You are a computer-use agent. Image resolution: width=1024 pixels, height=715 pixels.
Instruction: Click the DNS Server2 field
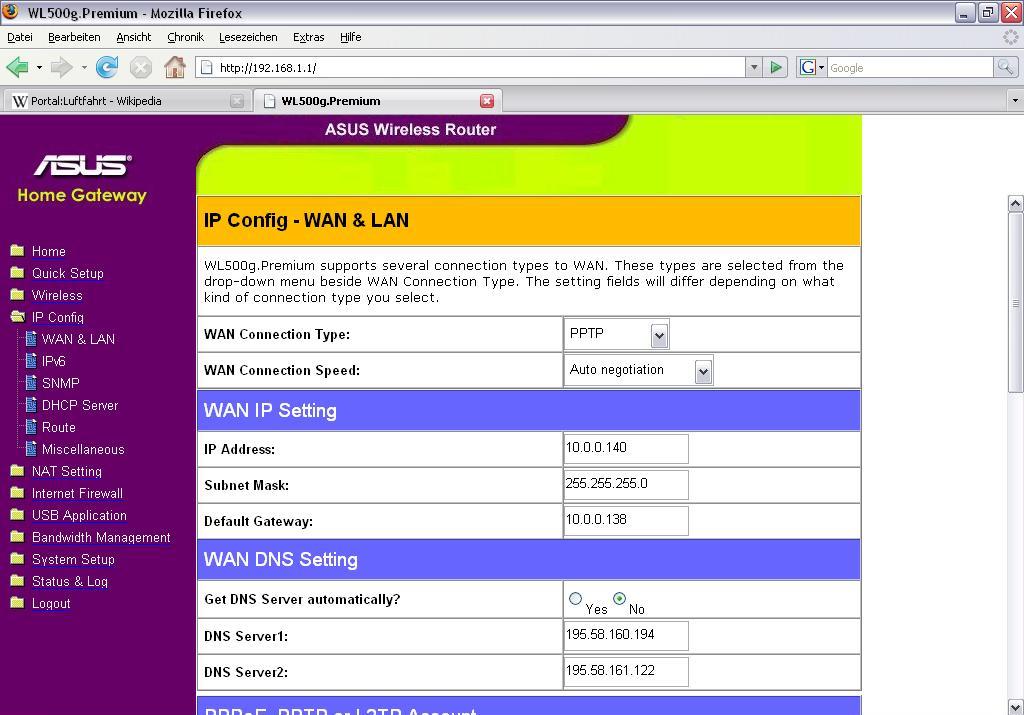coord(626,672)
